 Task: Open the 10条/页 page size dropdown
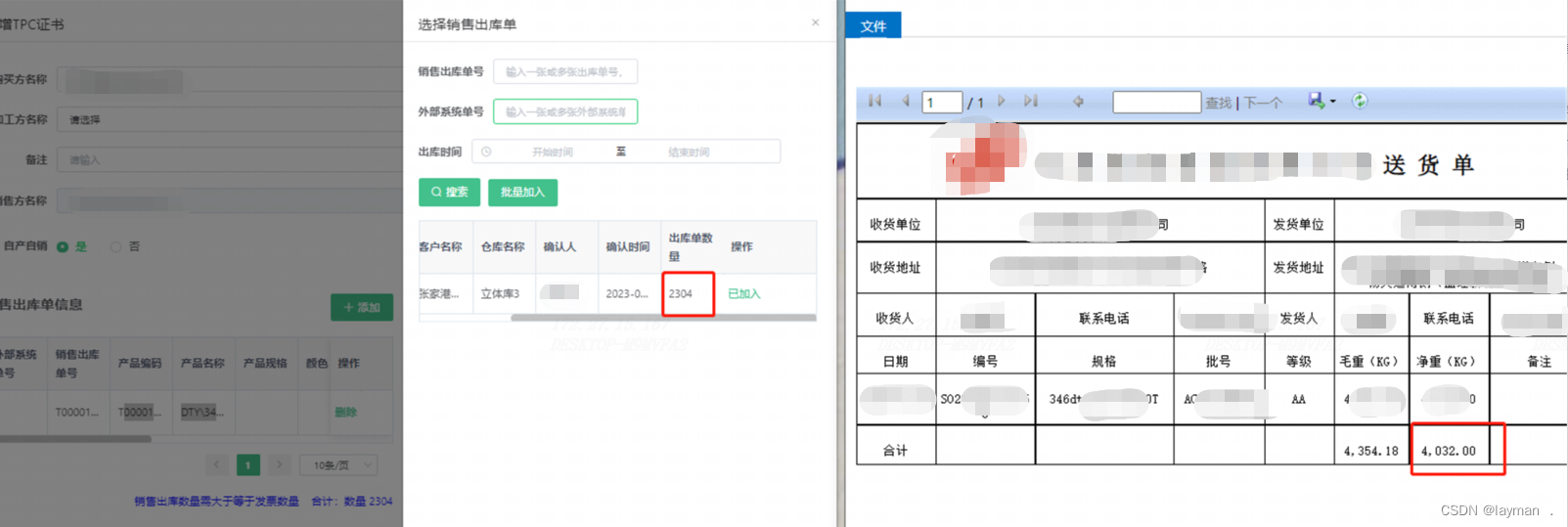[x=338, y=465]
